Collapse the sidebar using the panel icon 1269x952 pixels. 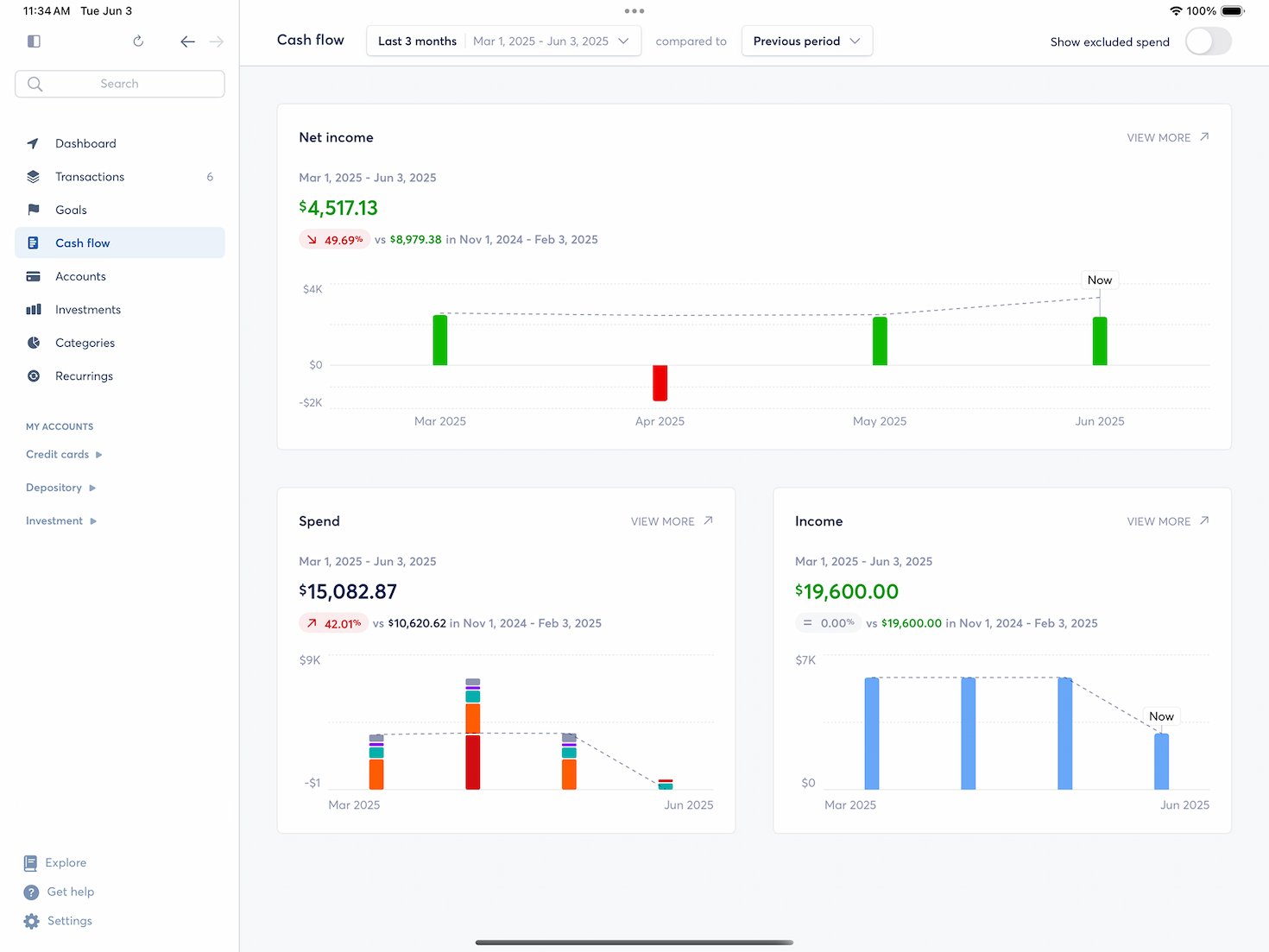click(x=34, y=41)
